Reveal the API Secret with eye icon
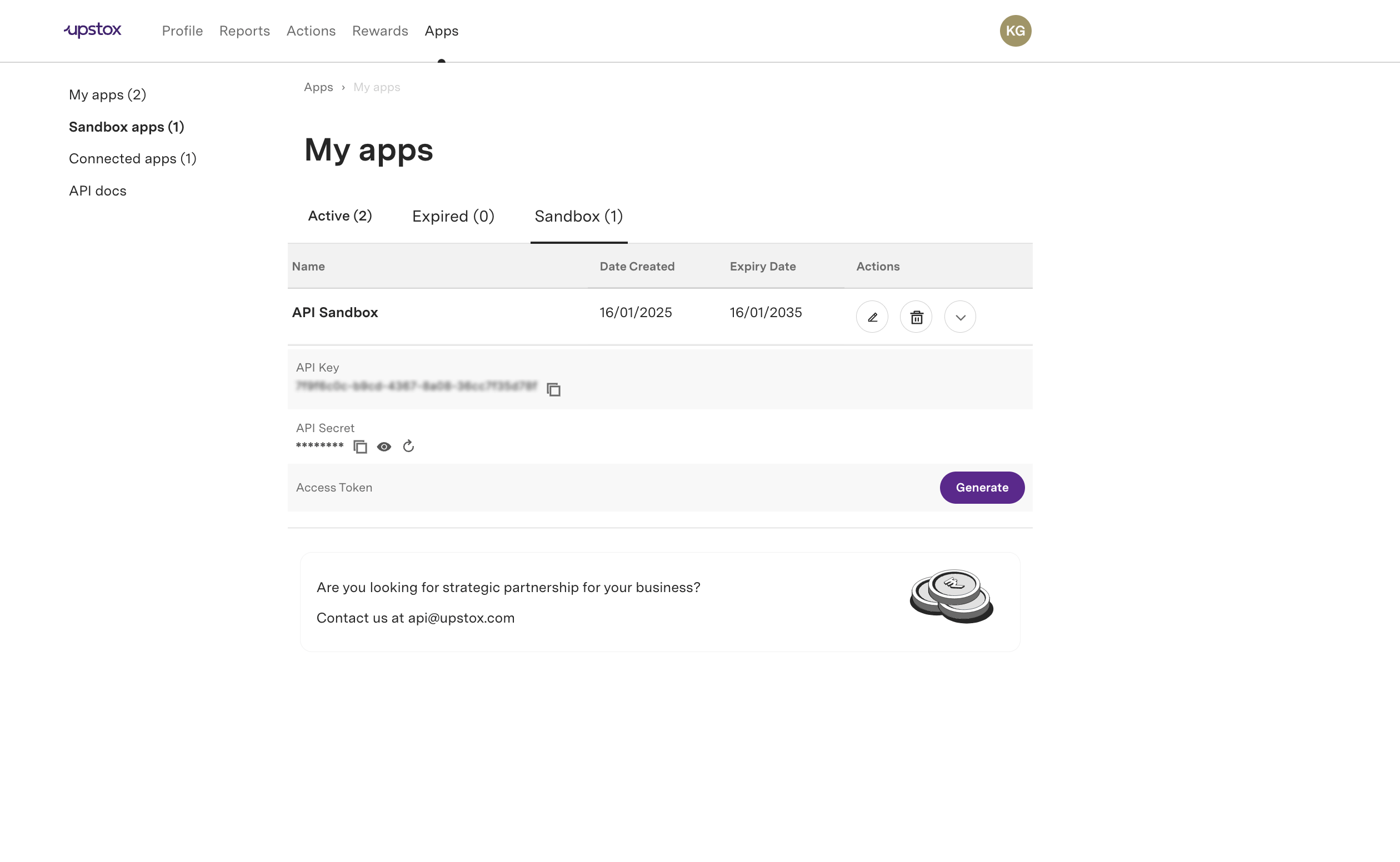The height and width of the screenshot is (862, 1400). 384,447
